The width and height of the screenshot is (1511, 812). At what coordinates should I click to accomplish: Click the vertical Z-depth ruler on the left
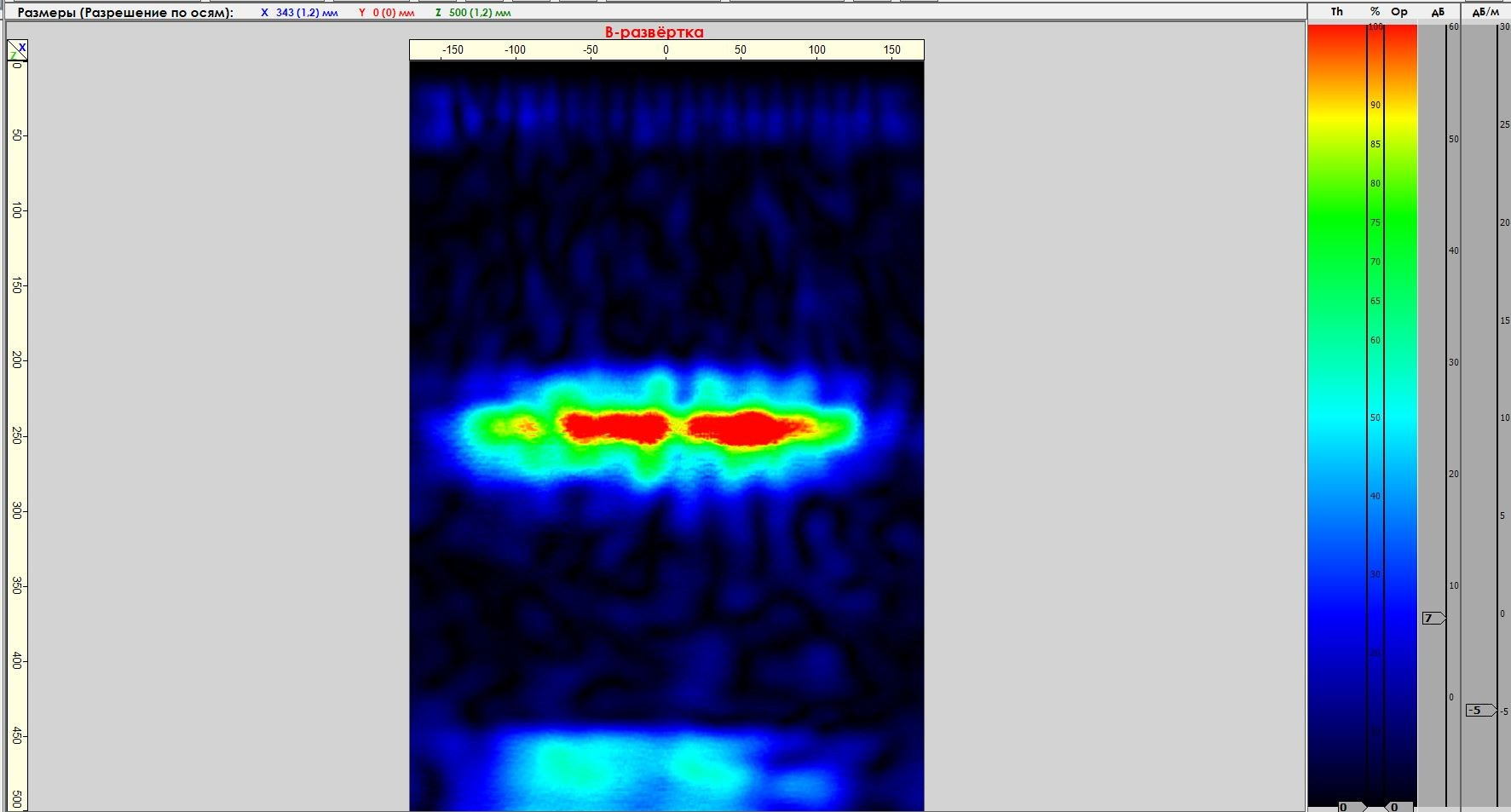pyautogui.click(x=17, y=435)
